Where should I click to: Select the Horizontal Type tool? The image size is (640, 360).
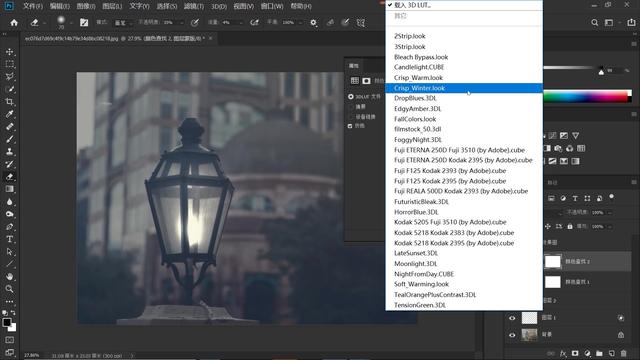coord(9,239)
